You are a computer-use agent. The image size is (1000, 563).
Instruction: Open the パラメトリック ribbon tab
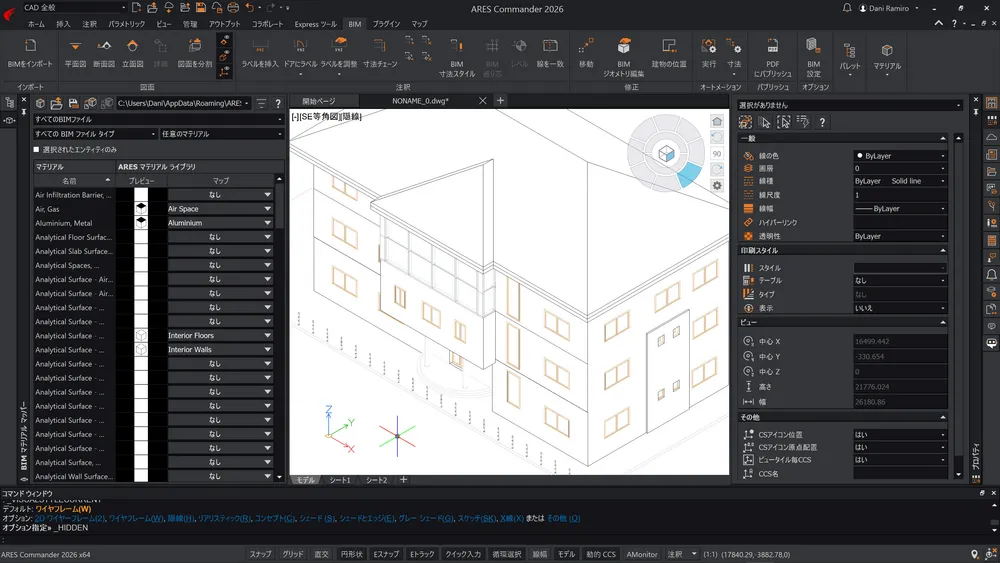pyautogui.click(x=126, y=24)
